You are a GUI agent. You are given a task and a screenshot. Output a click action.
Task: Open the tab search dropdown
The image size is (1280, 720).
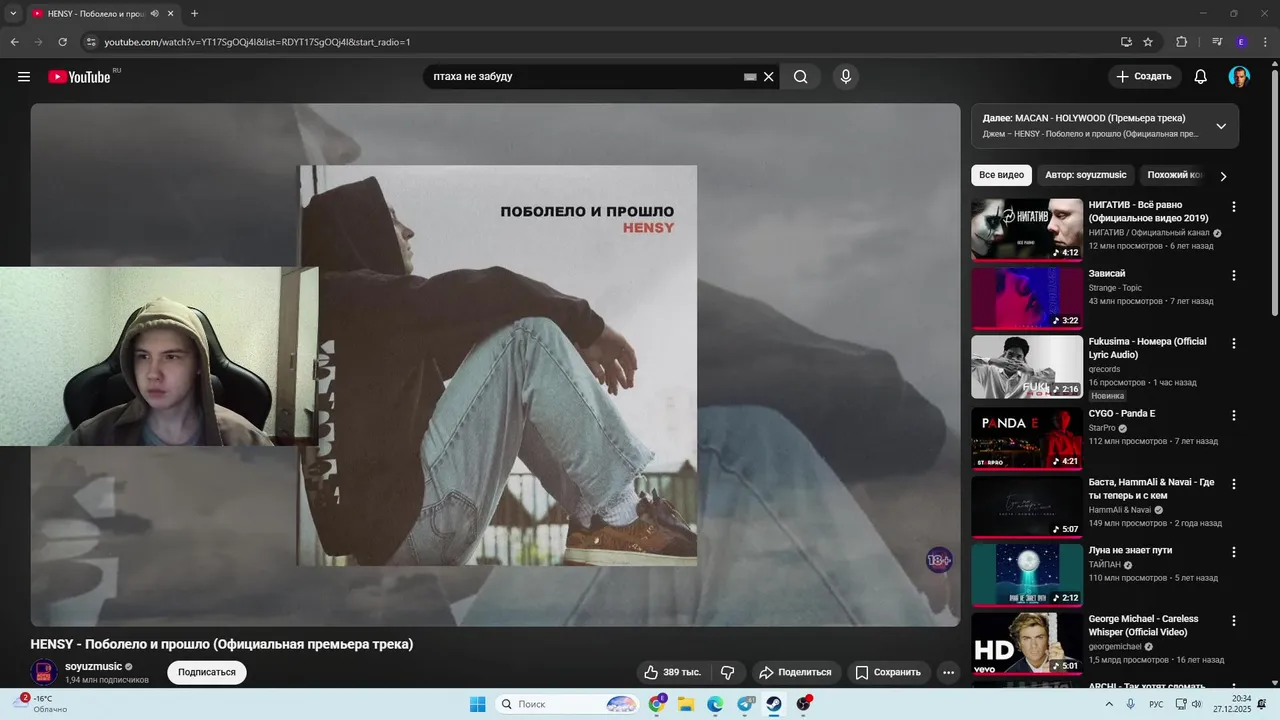[13, 14]
